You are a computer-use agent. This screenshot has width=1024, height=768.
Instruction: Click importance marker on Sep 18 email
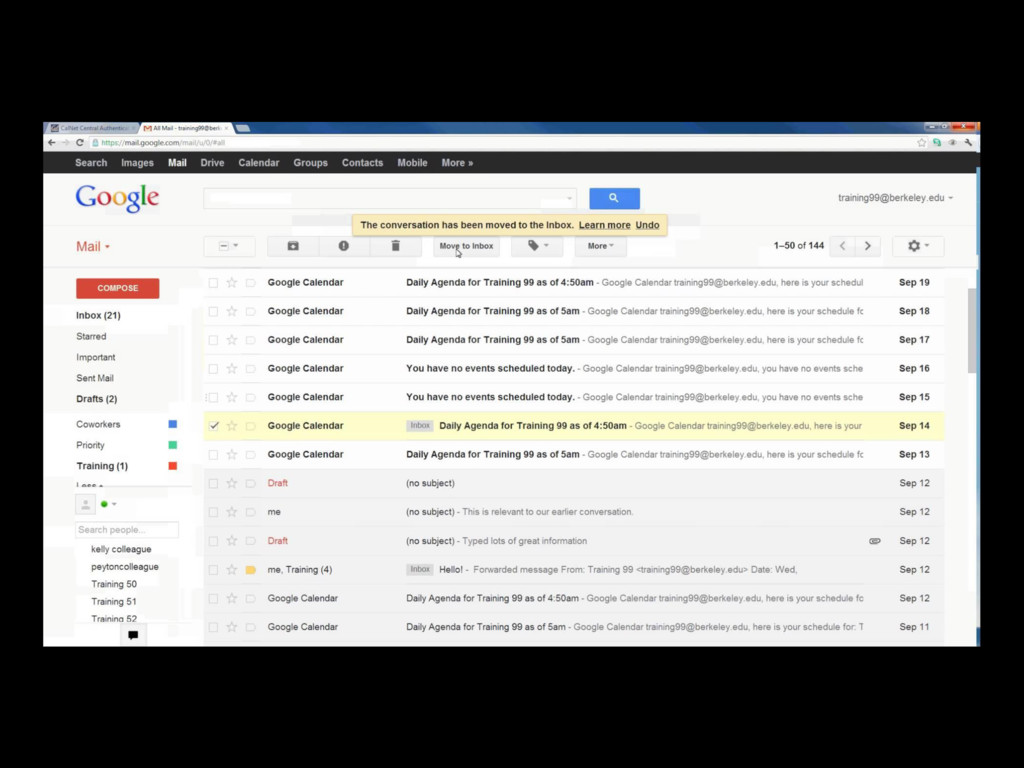[x=250, y=312]
